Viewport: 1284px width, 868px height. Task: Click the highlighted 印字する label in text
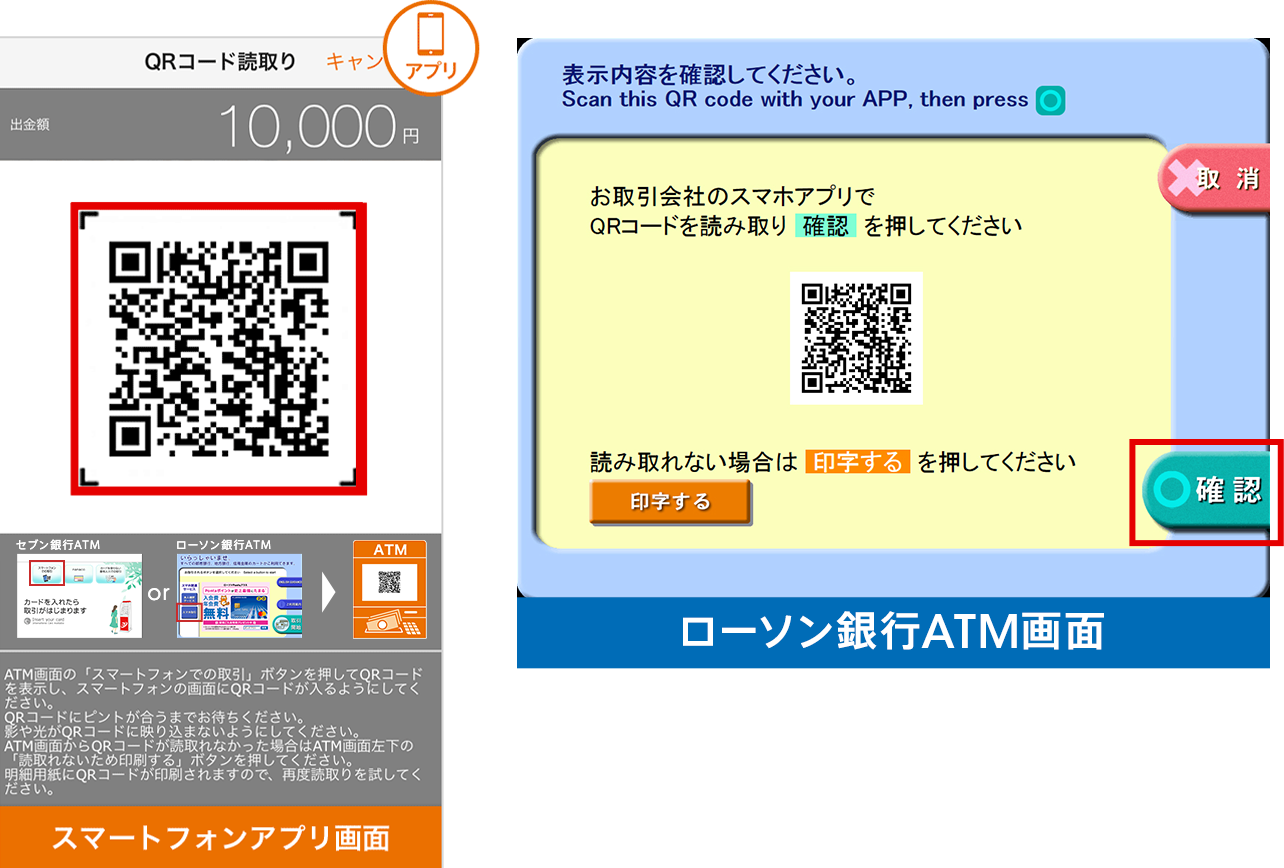(857, 462)
